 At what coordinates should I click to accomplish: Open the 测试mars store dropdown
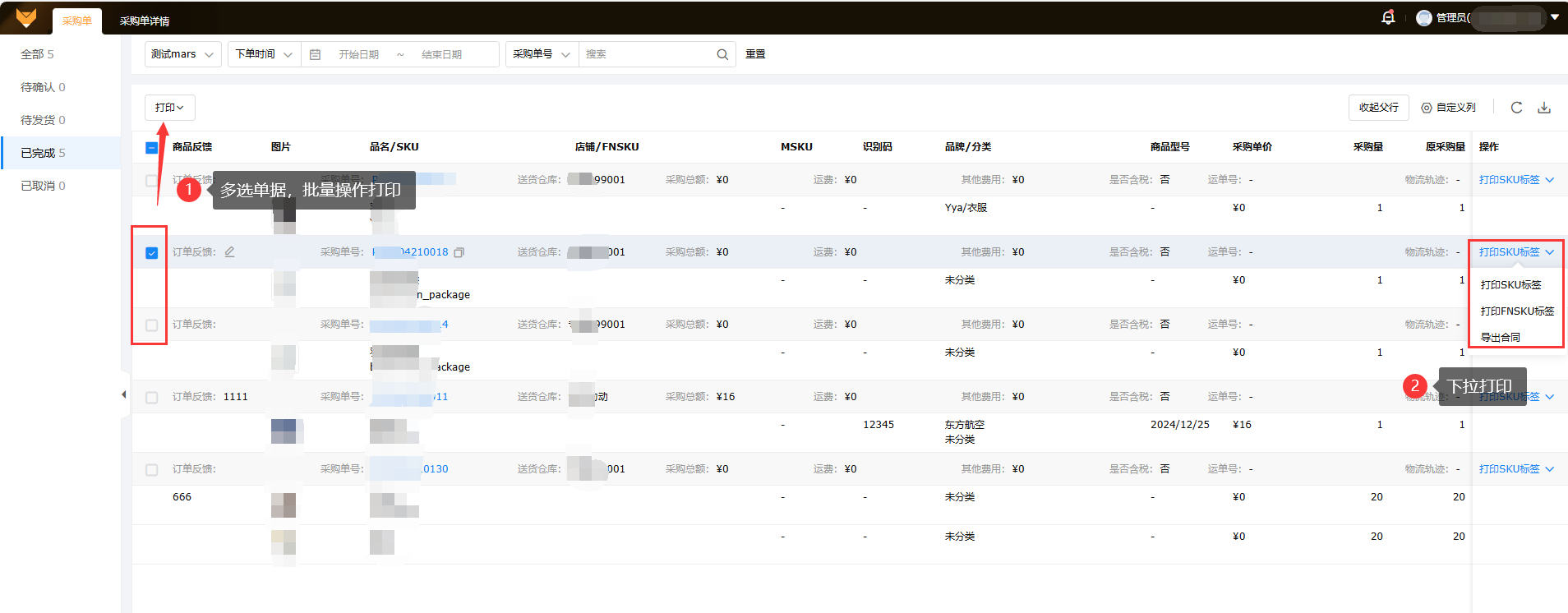pyautogui.click(x=182, y=54)
